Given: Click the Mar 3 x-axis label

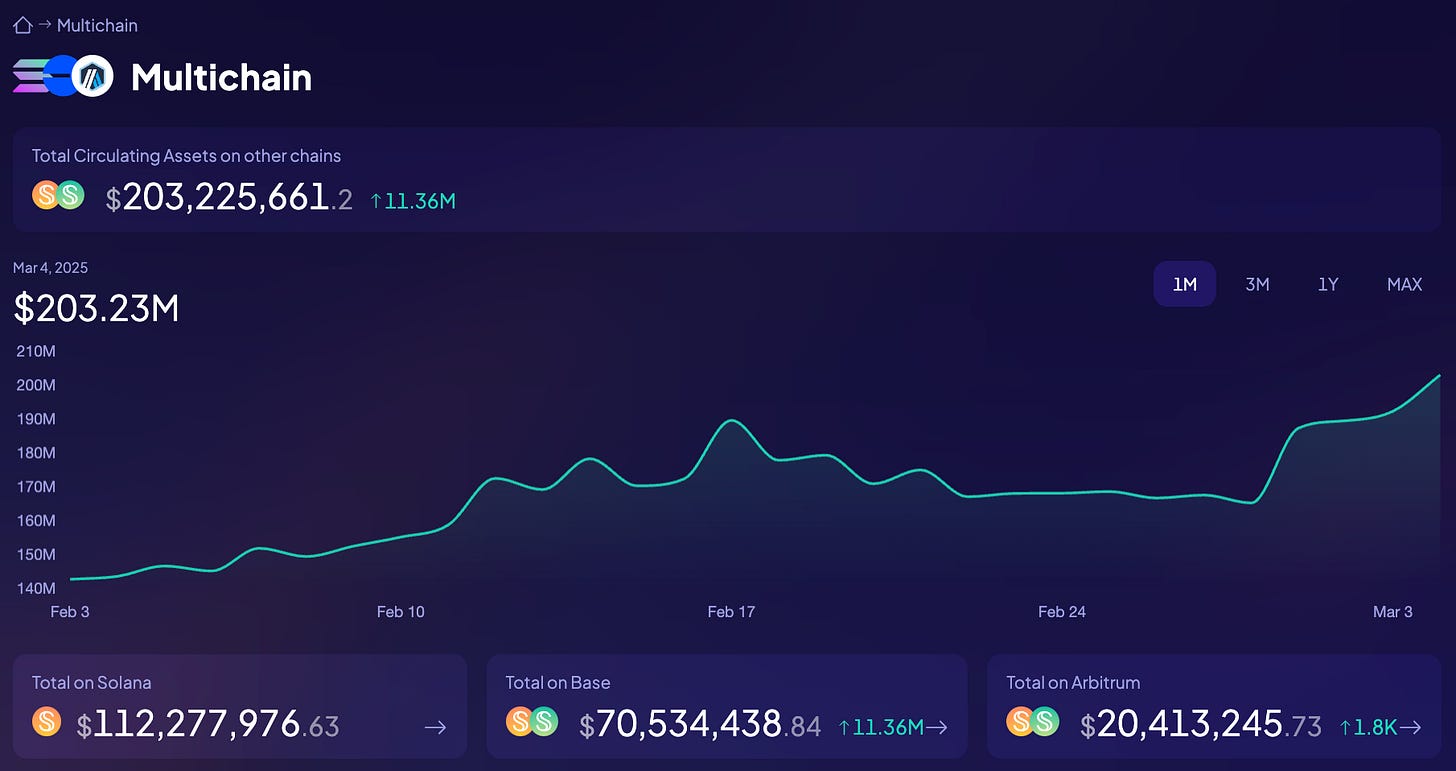Looking at the screenshot, I should [1393, 612].
